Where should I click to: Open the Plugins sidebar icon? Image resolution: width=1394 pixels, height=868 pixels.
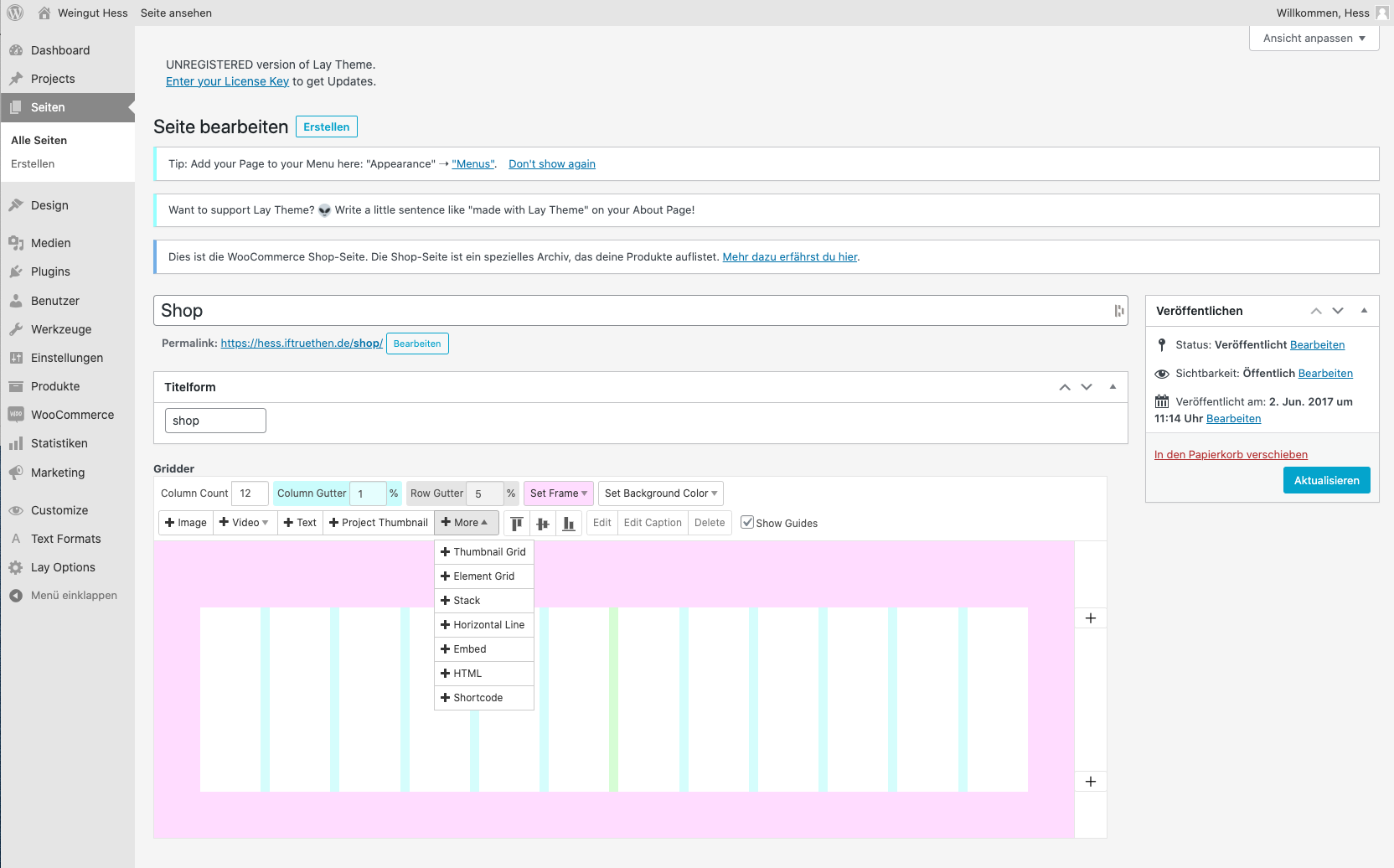tap(16, 271)
